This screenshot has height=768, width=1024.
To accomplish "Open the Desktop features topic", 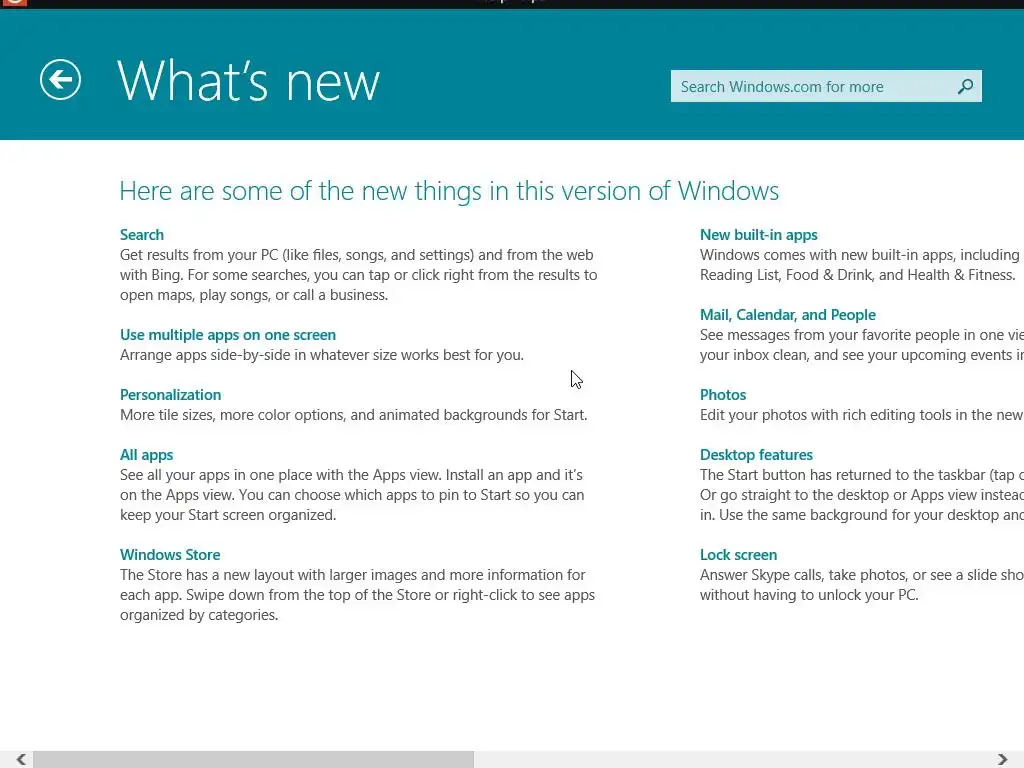I will click(x=756, y=455).
